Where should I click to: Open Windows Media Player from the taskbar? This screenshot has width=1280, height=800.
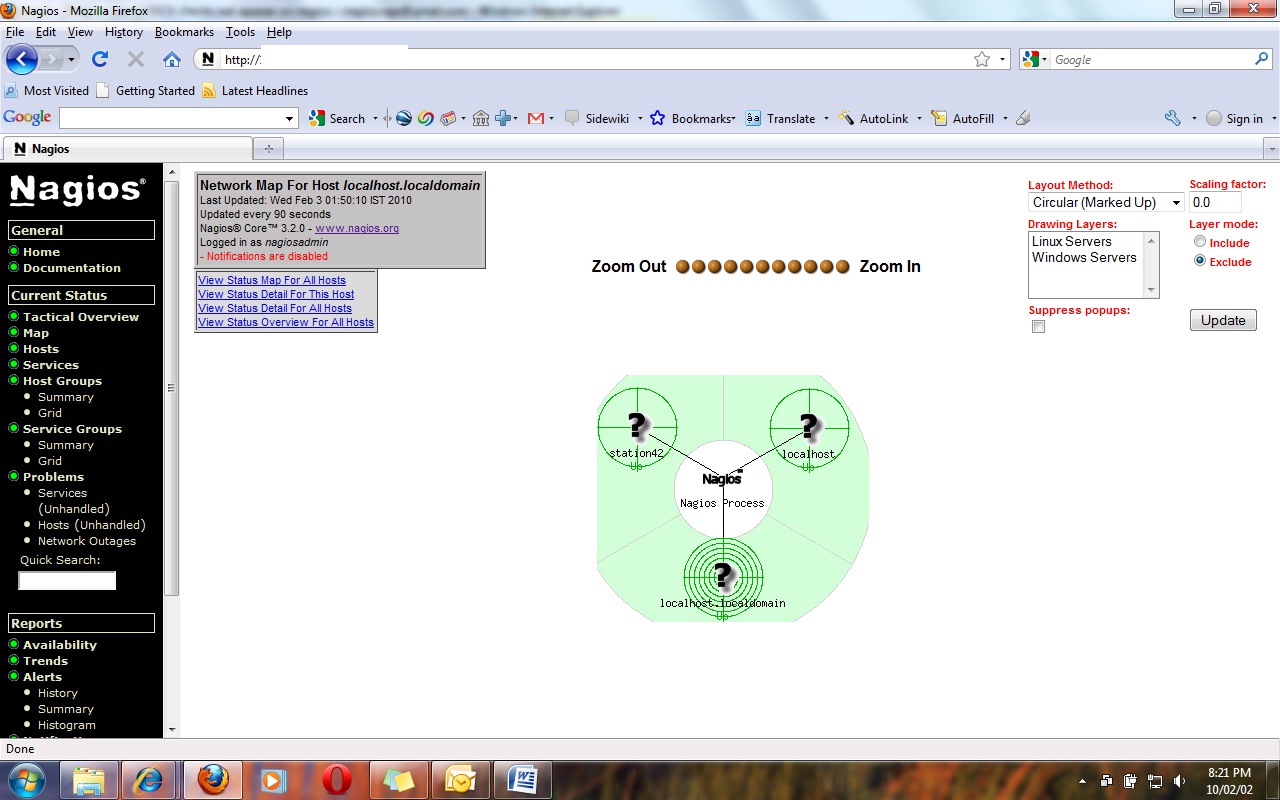pyautogui.click(x=273, y=779)
